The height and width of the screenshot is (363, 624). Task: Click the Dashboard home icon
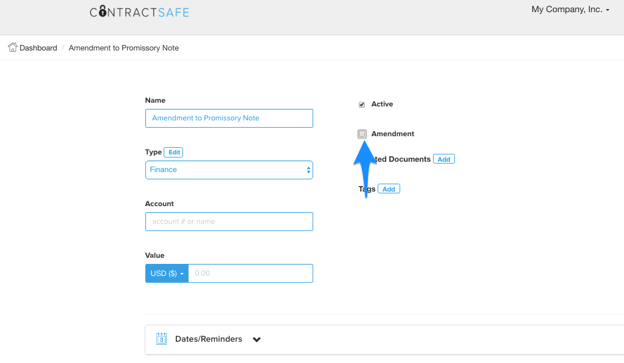[13, 47]
